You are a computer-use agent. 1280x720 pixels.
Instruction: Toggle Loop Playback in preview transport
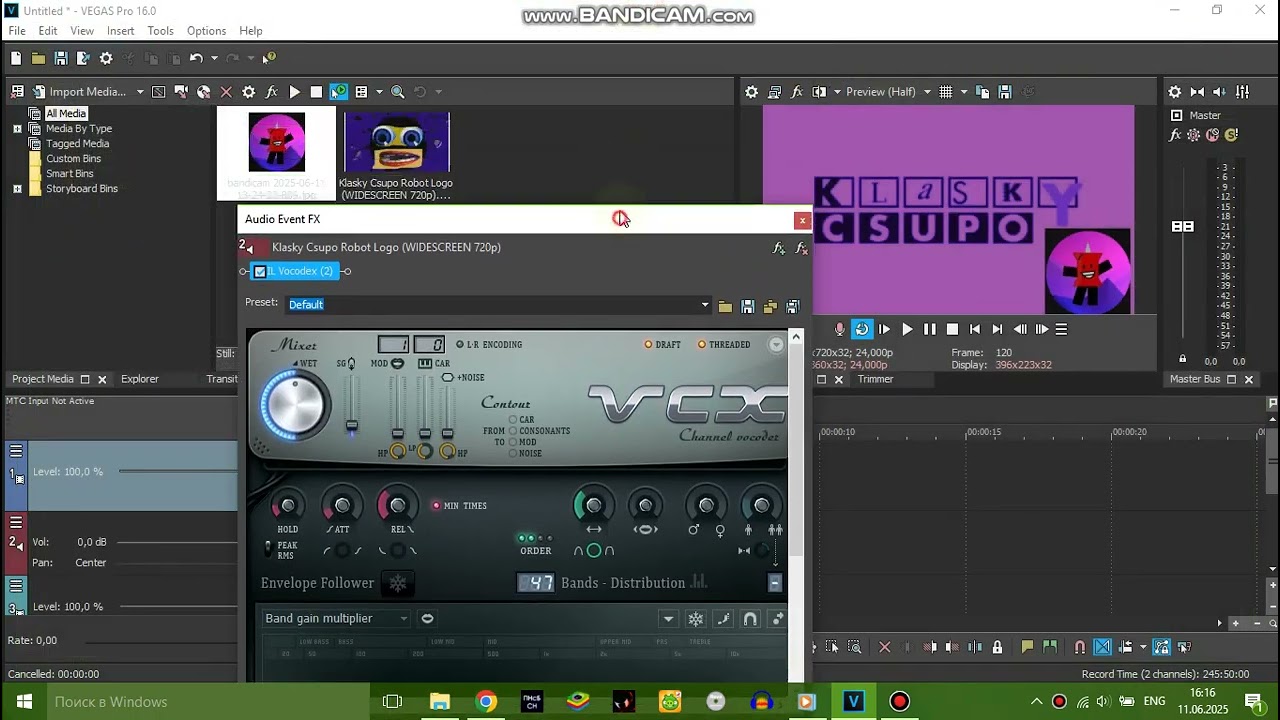click(x=862, y=329)
